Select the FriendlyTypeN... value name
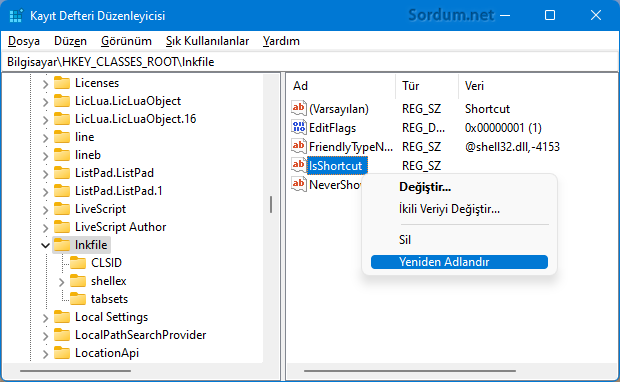Screen dimensions: 620x382 [351, 147]
